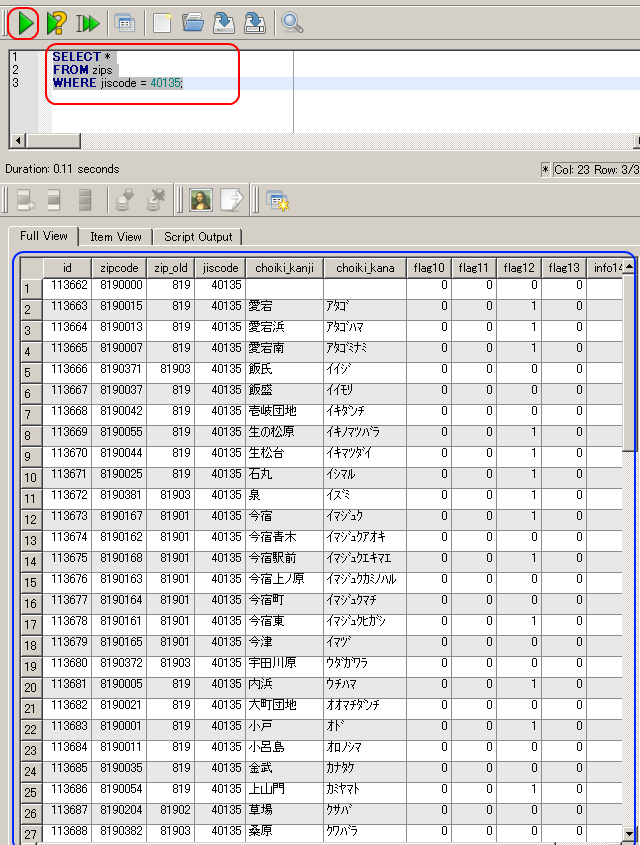Screen dimensions: 640x845
Task: Click the zip_old column header
Action: coord(170,268)
